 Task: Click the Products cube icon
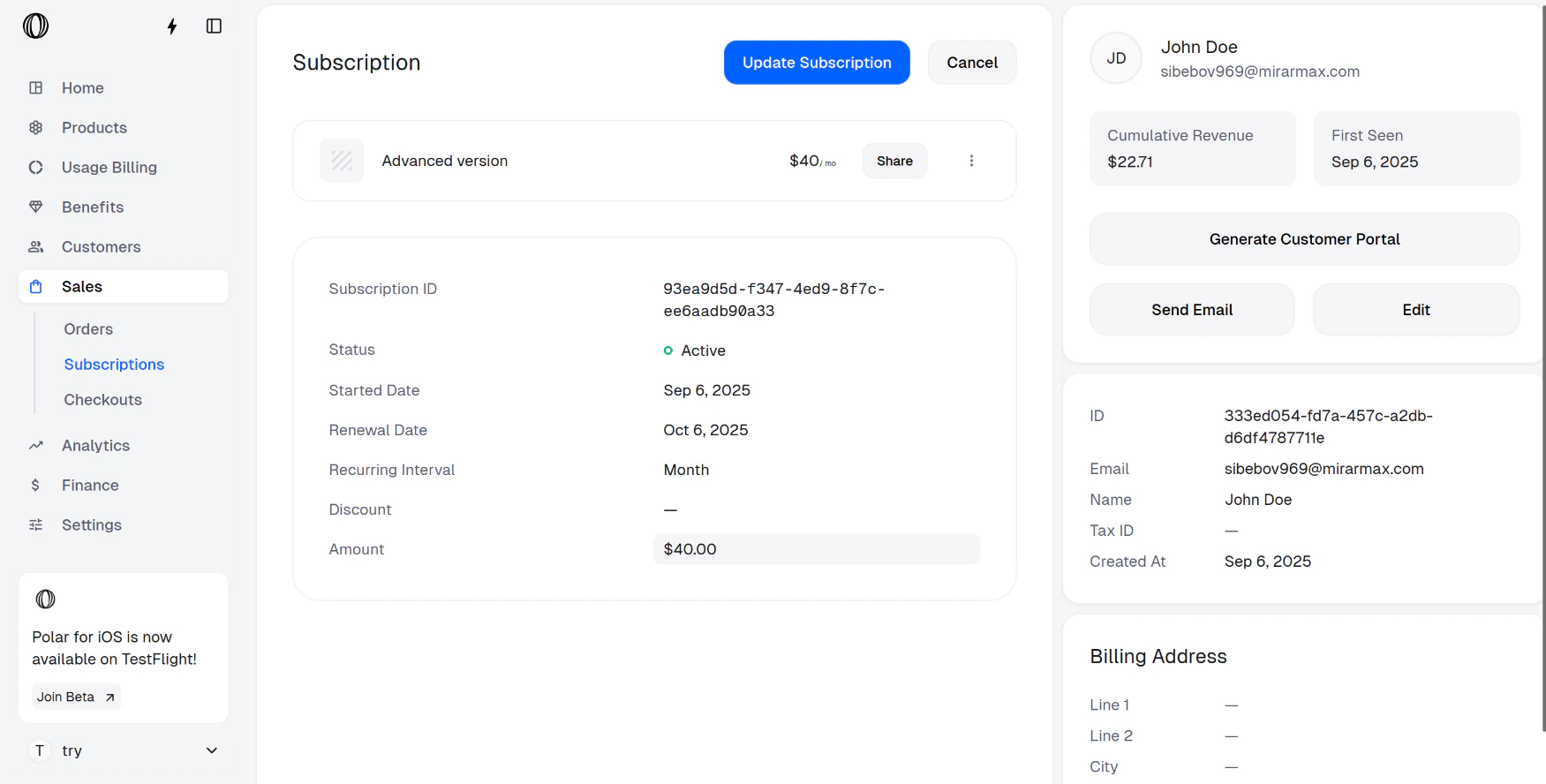point(36,128)
